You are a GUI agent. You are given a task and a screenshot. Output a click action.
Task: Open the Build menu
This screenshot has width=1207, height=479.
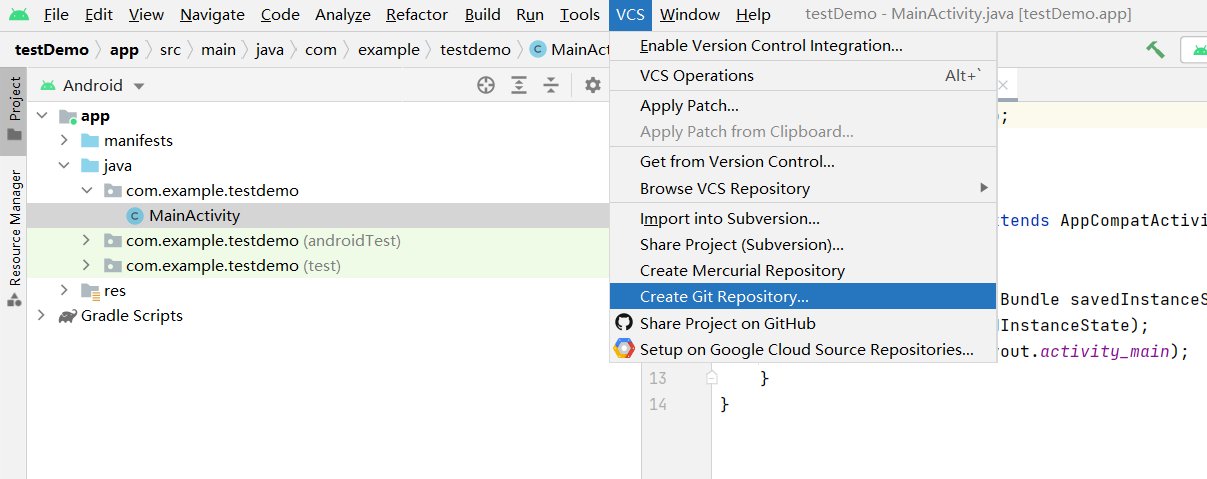point(483,15)
